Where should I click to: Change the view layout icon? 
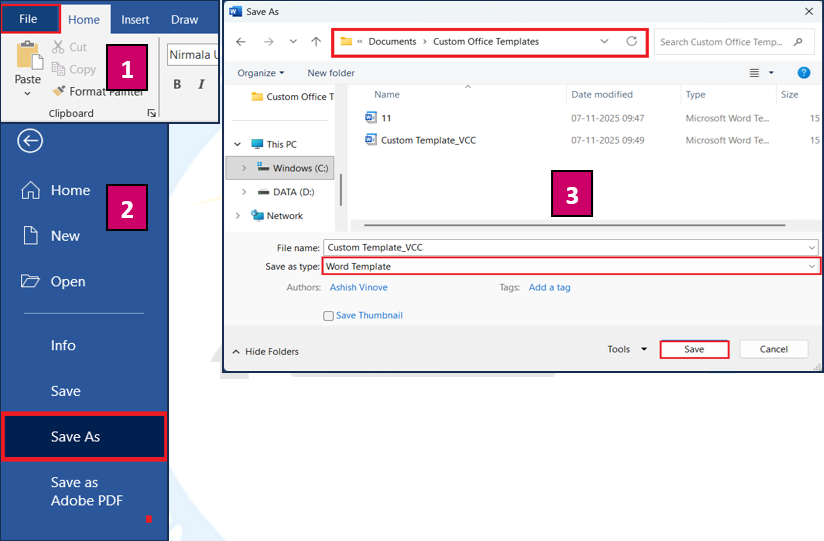(754, 73)
